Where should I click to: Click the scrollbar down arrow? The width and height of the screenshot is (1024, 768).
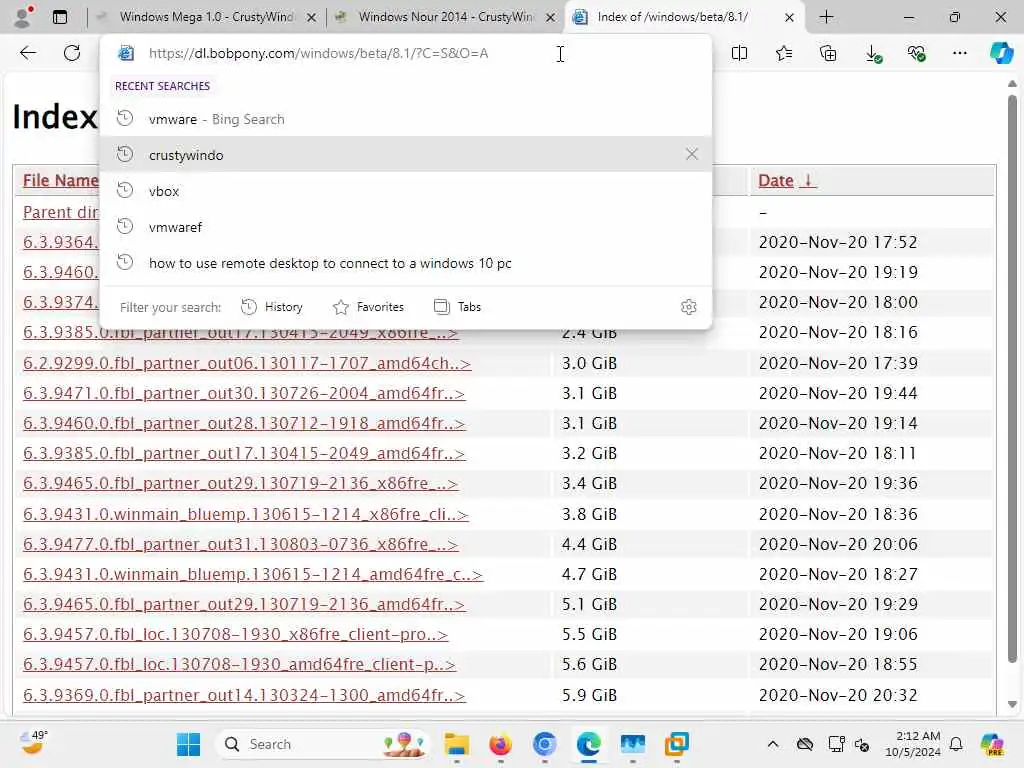pos(1012,705)
